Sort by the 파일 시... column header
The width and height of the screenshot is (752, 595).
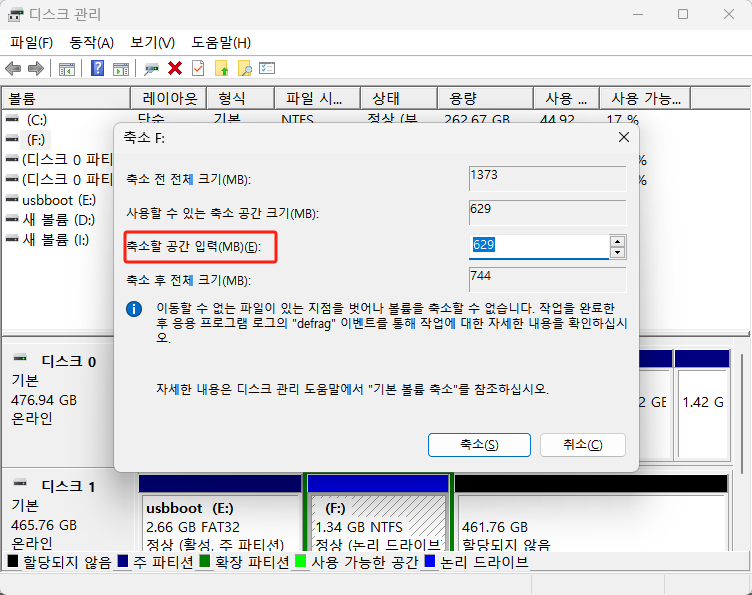(x=317, y=98)
